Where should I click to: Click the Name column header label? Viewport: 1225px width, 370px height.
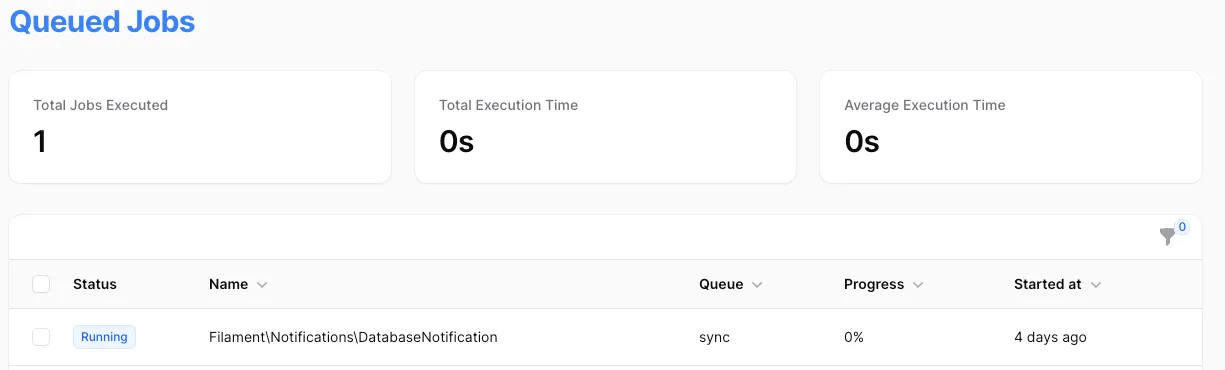coord(228,284)
